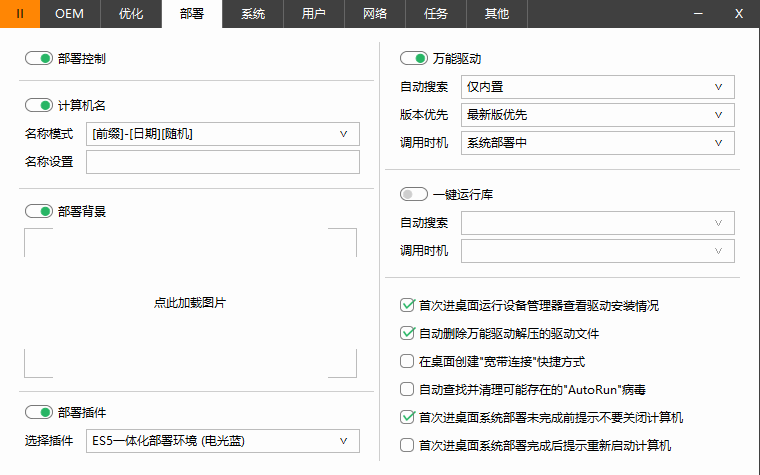Viewport: 760px width, 475px height.
Task: Switch to the OEM tab
Action: 69,14
